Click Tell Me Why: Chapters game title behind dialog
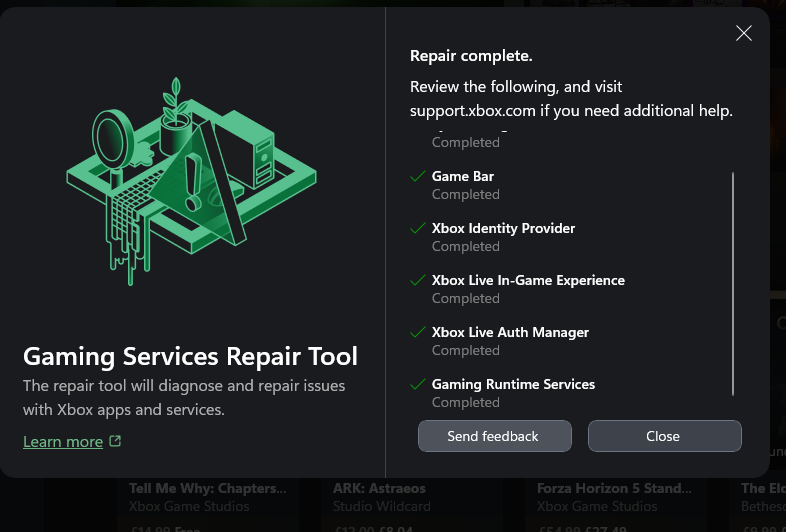 (208, 488)
